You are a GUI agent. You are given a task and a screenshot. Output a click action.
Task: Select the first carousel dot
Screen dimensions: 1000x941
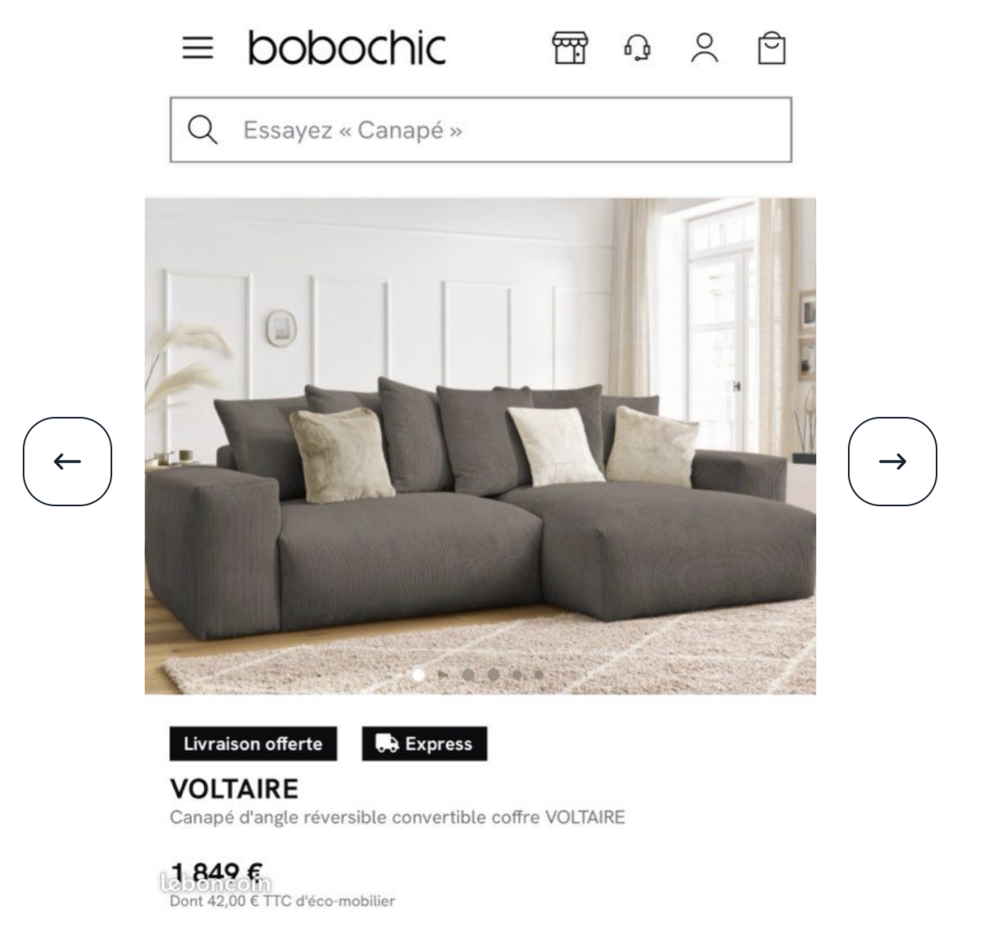click(418, 674)
